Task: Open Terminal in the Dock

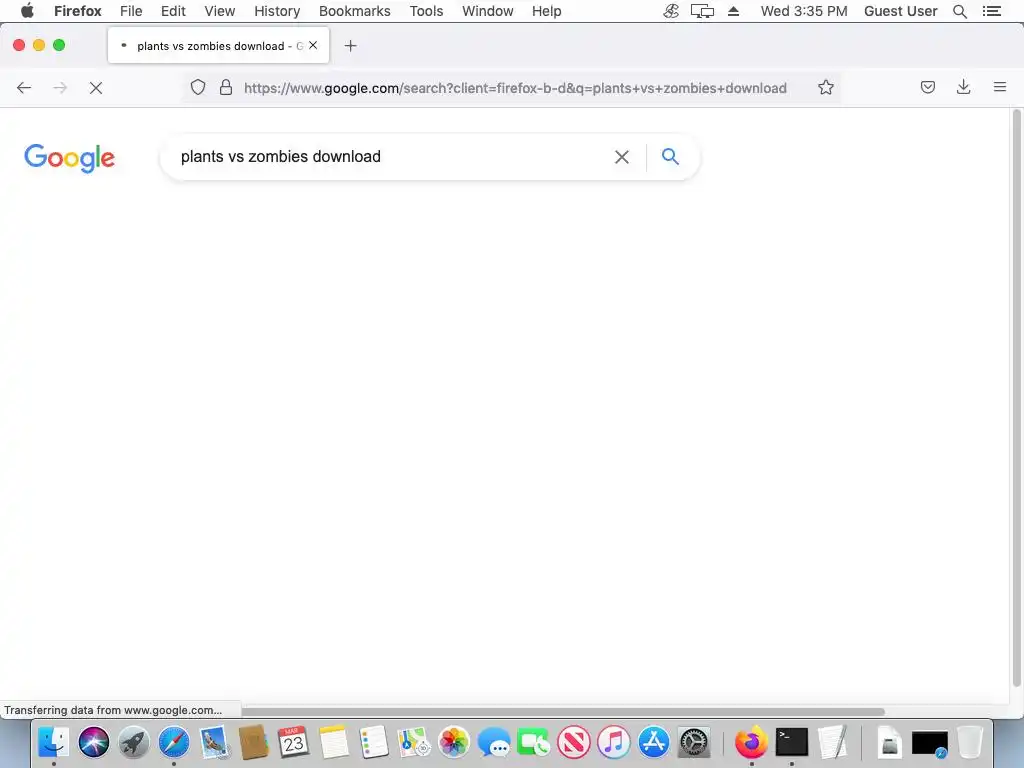Action: click(x=792, y=743)
